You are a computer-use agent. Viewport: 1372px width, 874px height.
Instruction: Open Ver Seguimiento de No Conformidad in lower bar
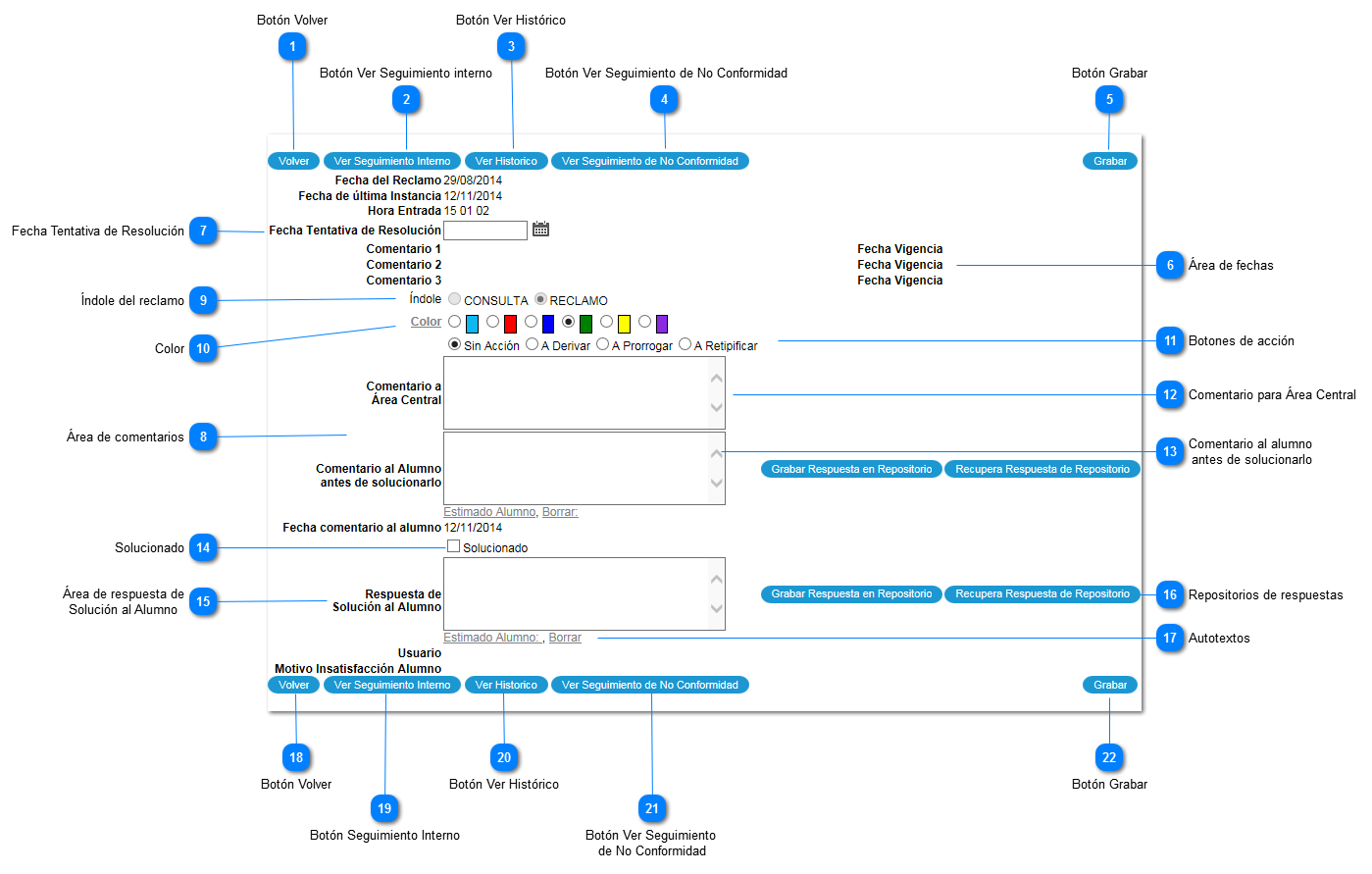[x=650, y=685]
